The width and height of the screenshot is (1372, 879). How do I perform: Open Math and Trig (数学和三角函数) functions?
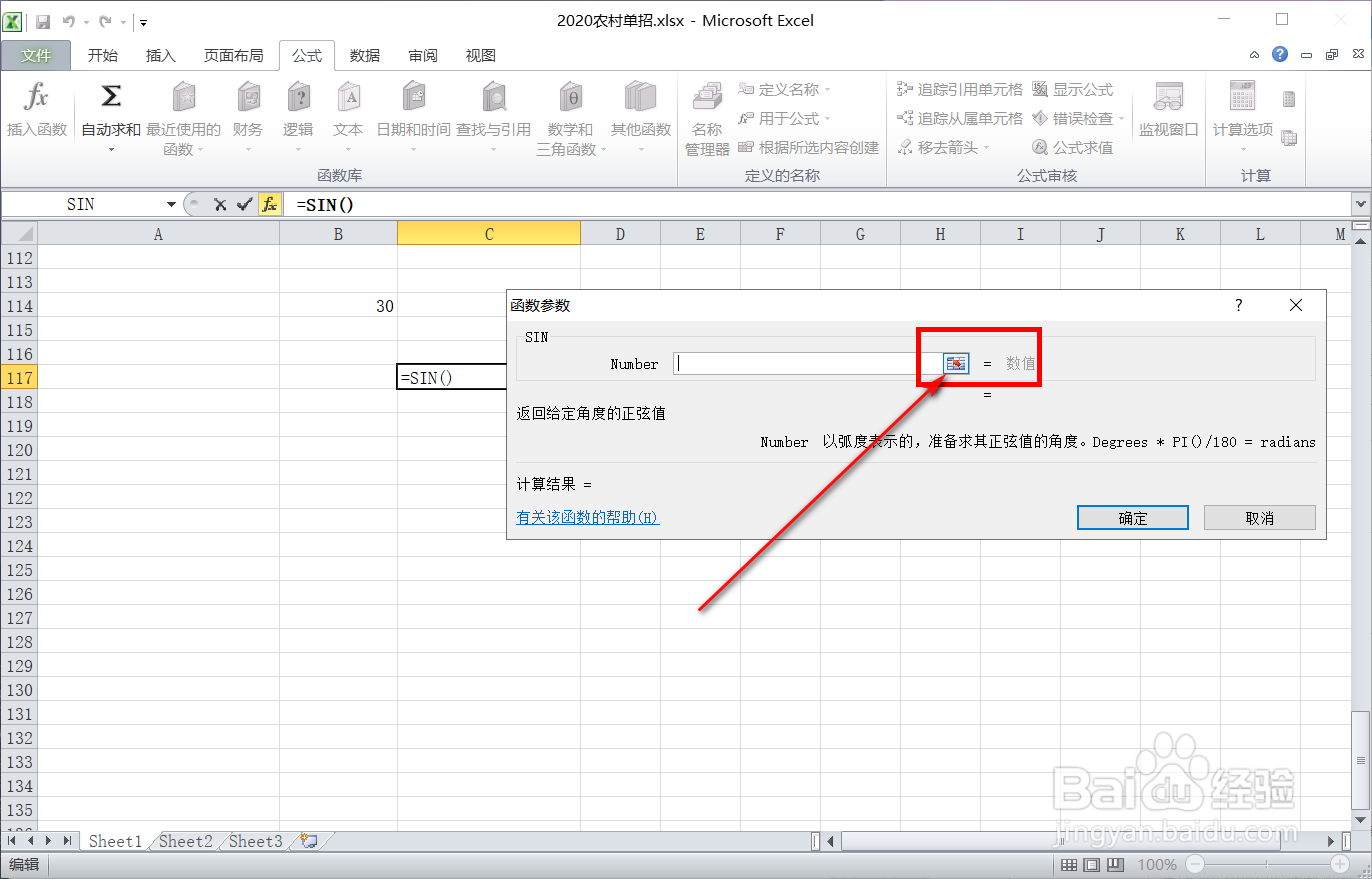570,118
